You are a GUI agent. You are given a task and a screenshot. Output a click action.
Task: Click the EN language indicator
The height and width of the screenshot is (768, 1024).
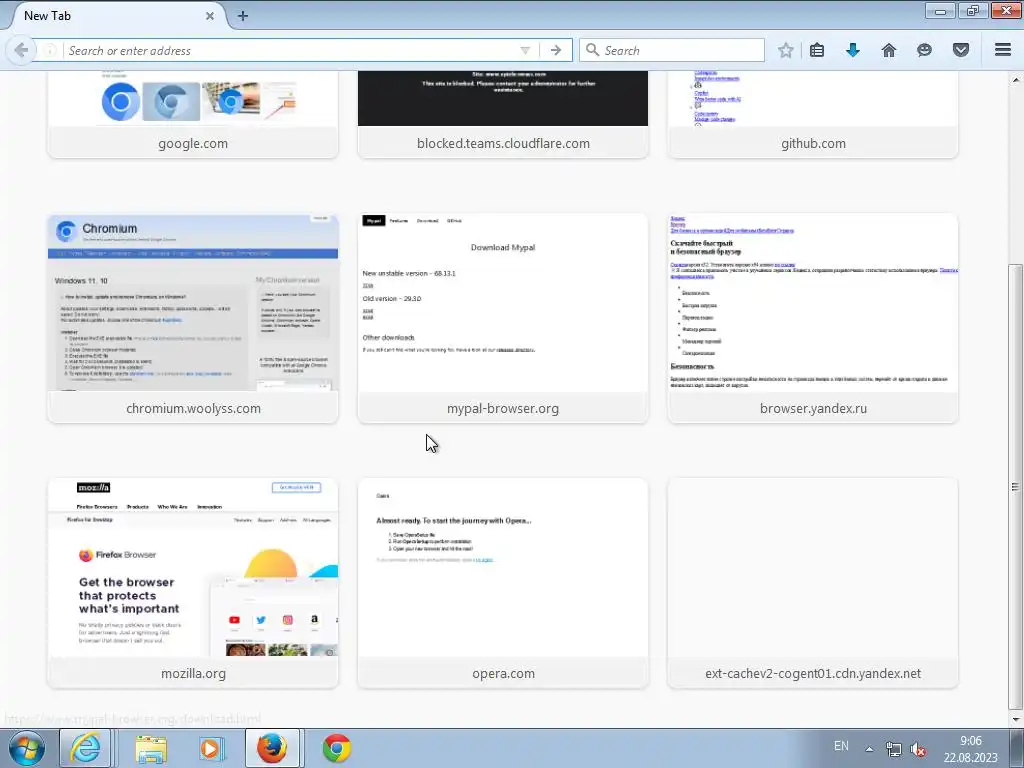(841, 746)
